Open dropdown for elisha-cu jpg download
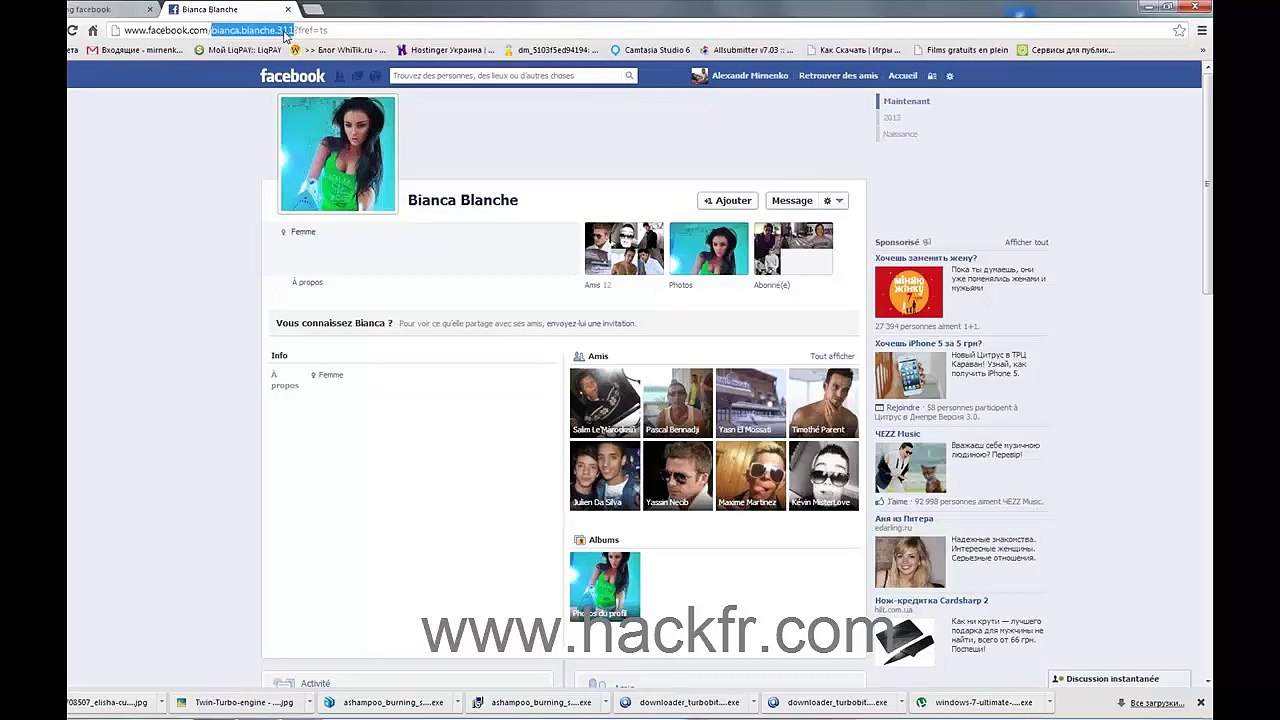The image size is (1280, 720). click(x=163, y=703)
